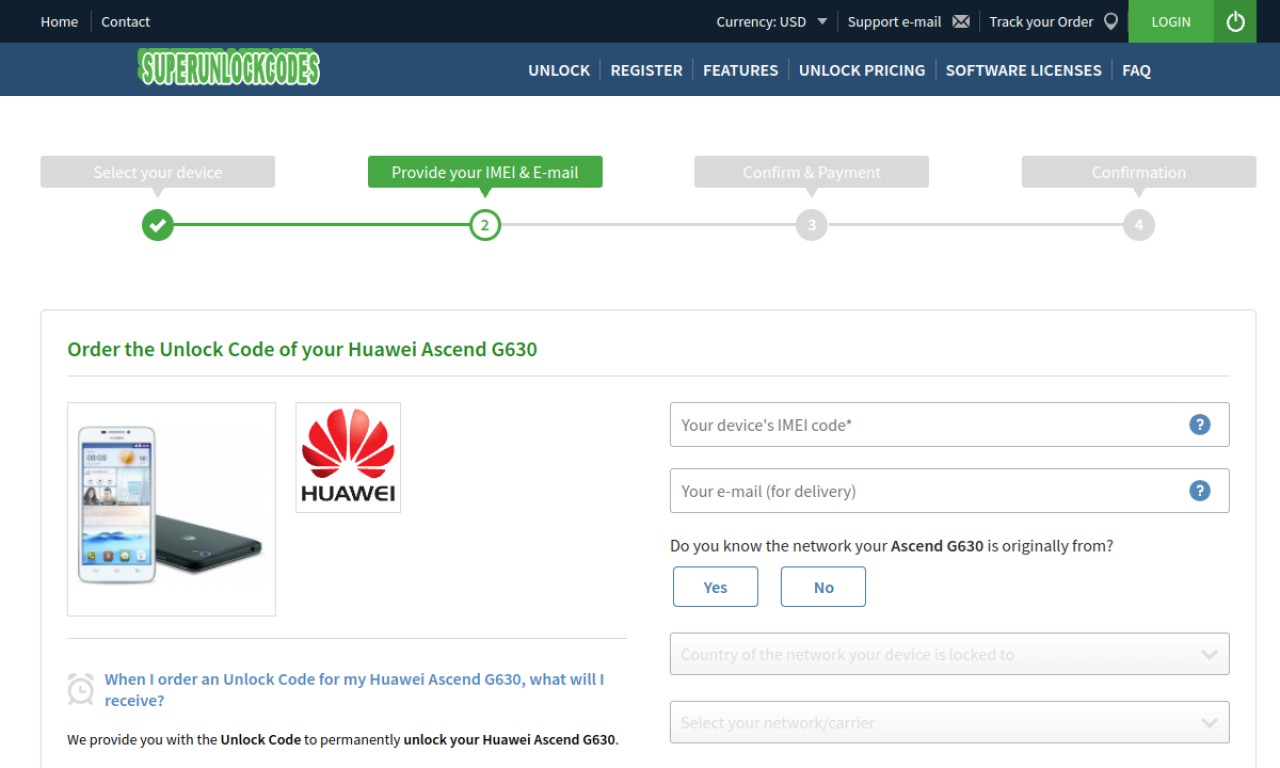Click the envelope icon for support e-mail

pos(961,21)
